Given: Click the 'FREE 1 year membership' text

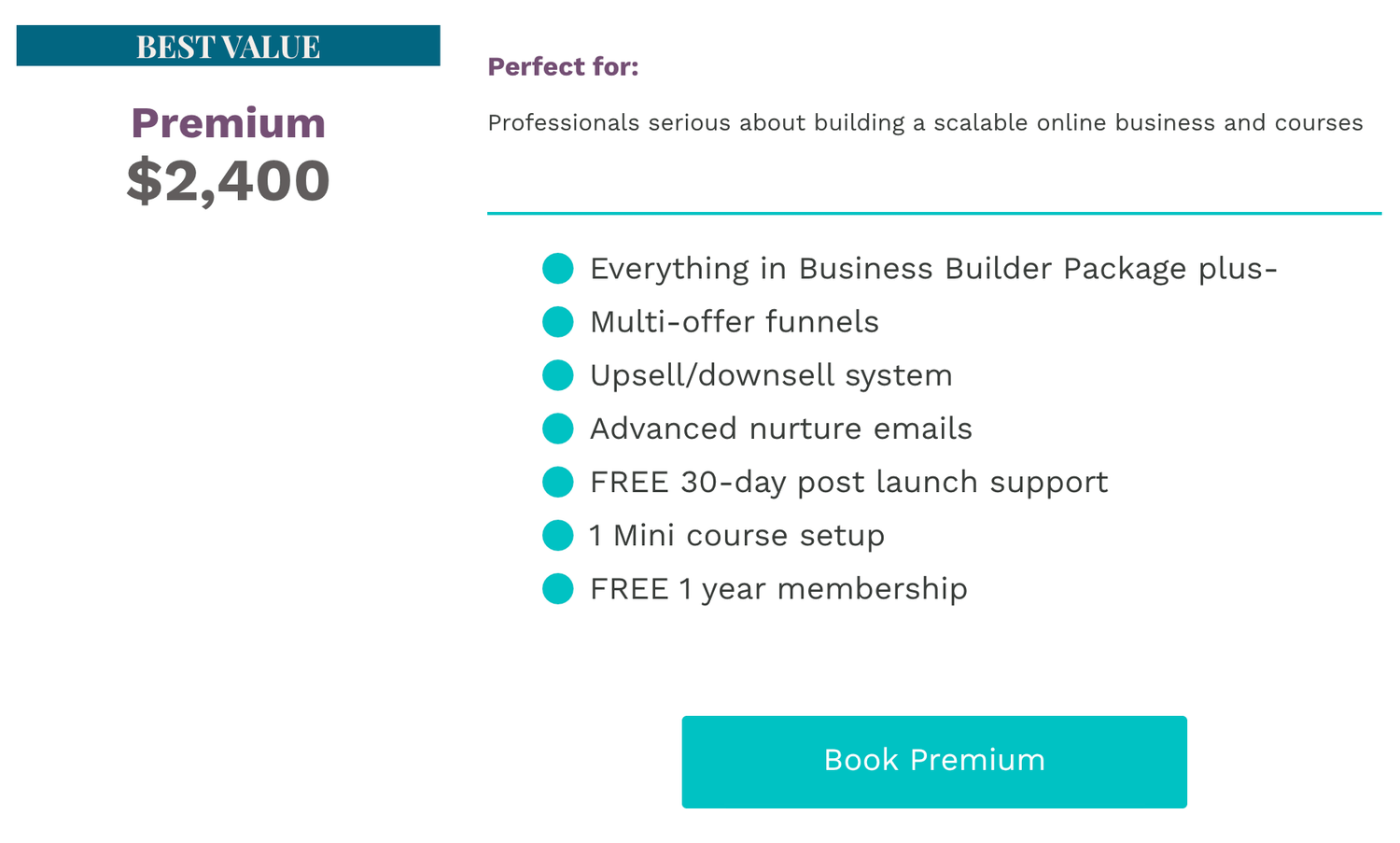Looking at the screenshot, I should [778, 589].
